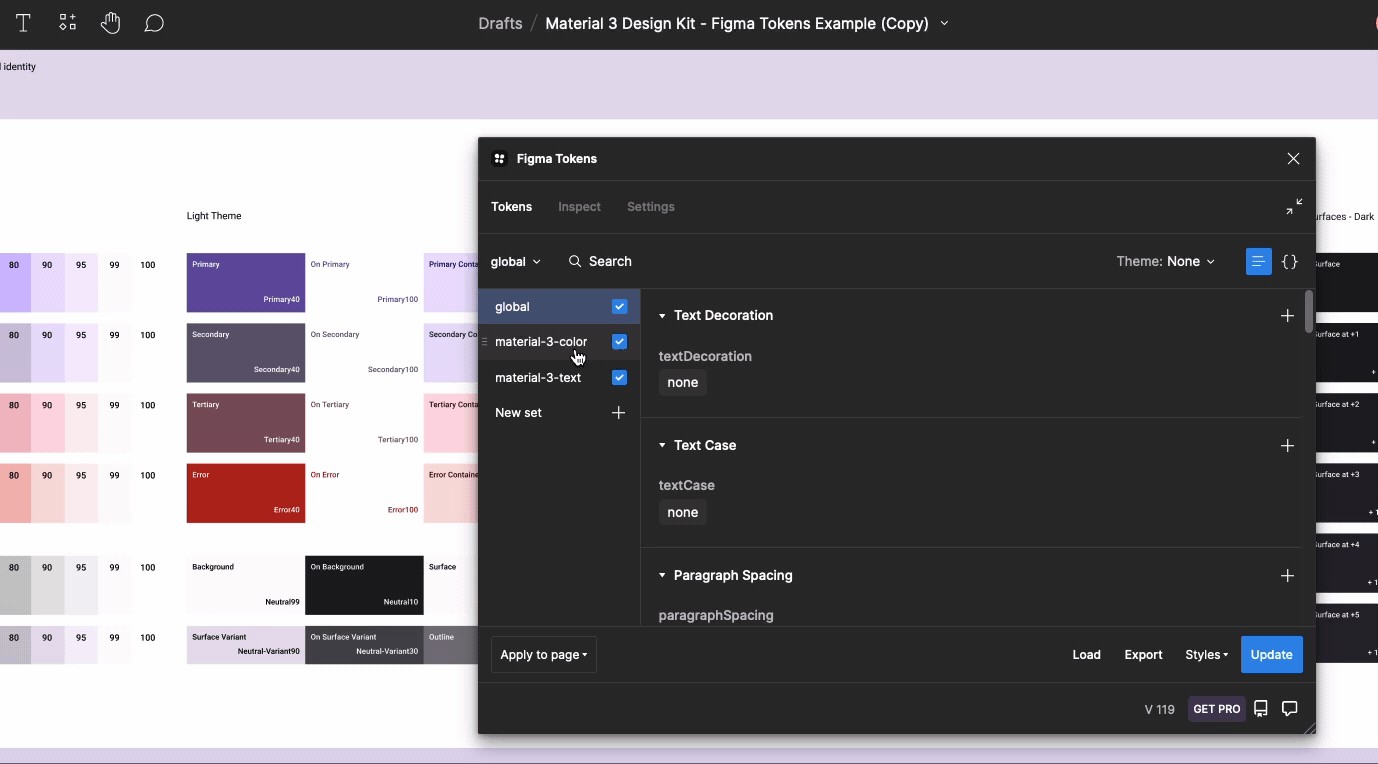Switch to list view icon
The height and width of the screenshot is (764, 1378).
[x=1258, y=261]
